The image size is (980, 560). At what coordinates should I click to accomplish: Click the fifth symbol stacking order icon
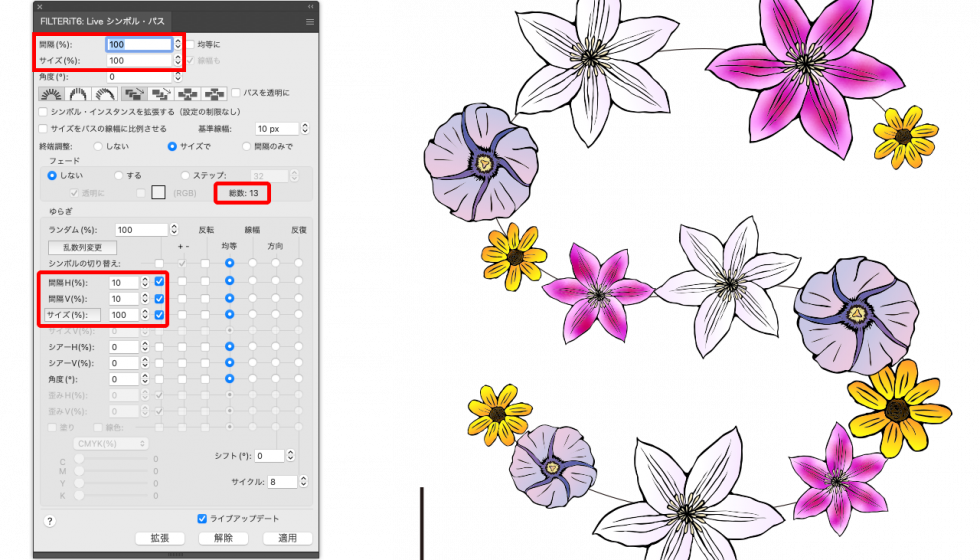(x=159, y=94)
